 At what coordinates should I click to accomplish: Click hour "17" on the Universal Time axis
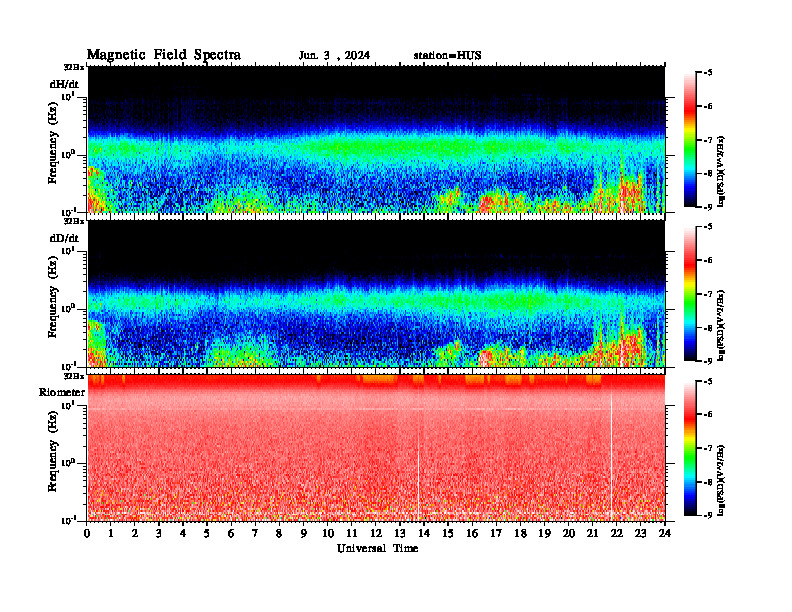tap(497, 534)
